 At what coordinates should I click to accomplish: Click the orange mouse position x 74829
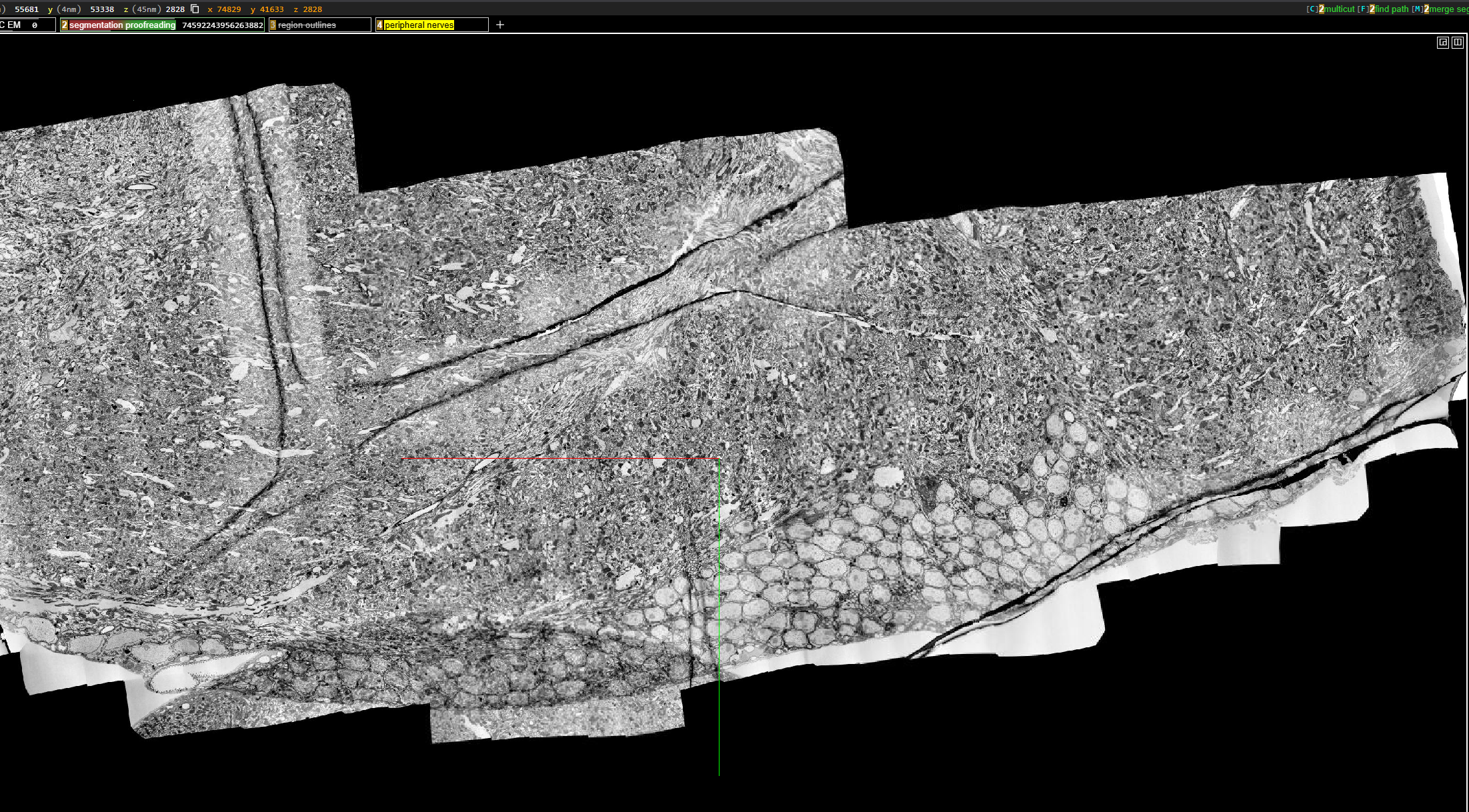(229, 9)
